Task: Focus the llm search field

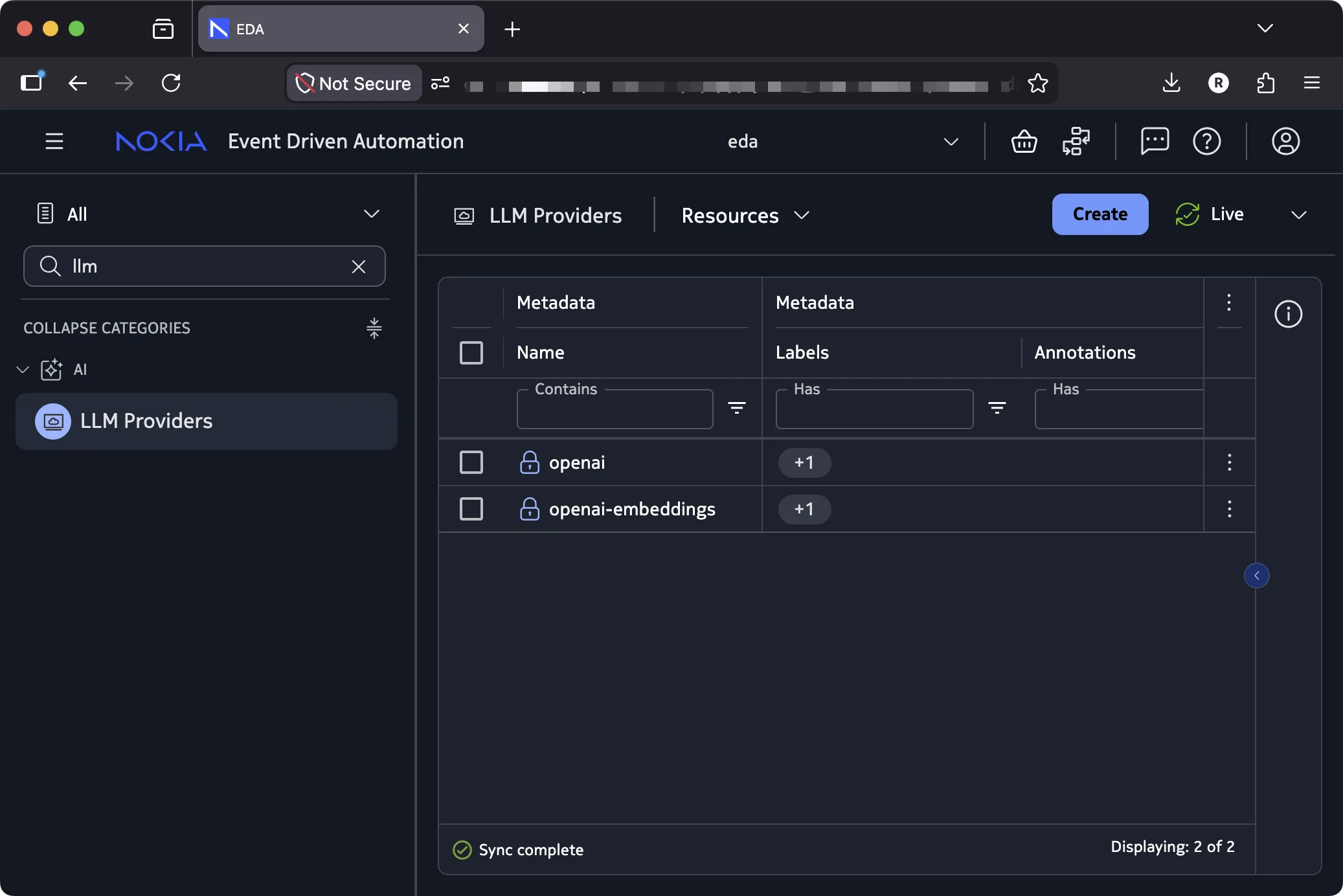Action: tap(205, 266)
